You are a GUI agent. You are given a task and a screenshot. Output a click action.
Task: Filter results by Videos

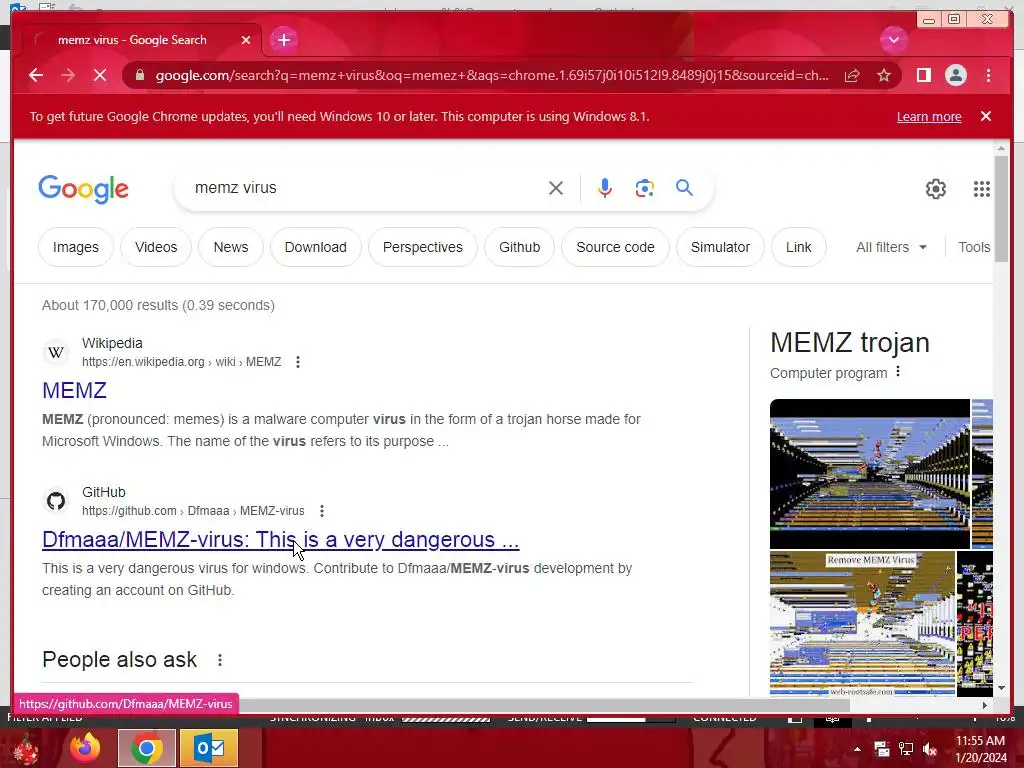tap(156, 247)
